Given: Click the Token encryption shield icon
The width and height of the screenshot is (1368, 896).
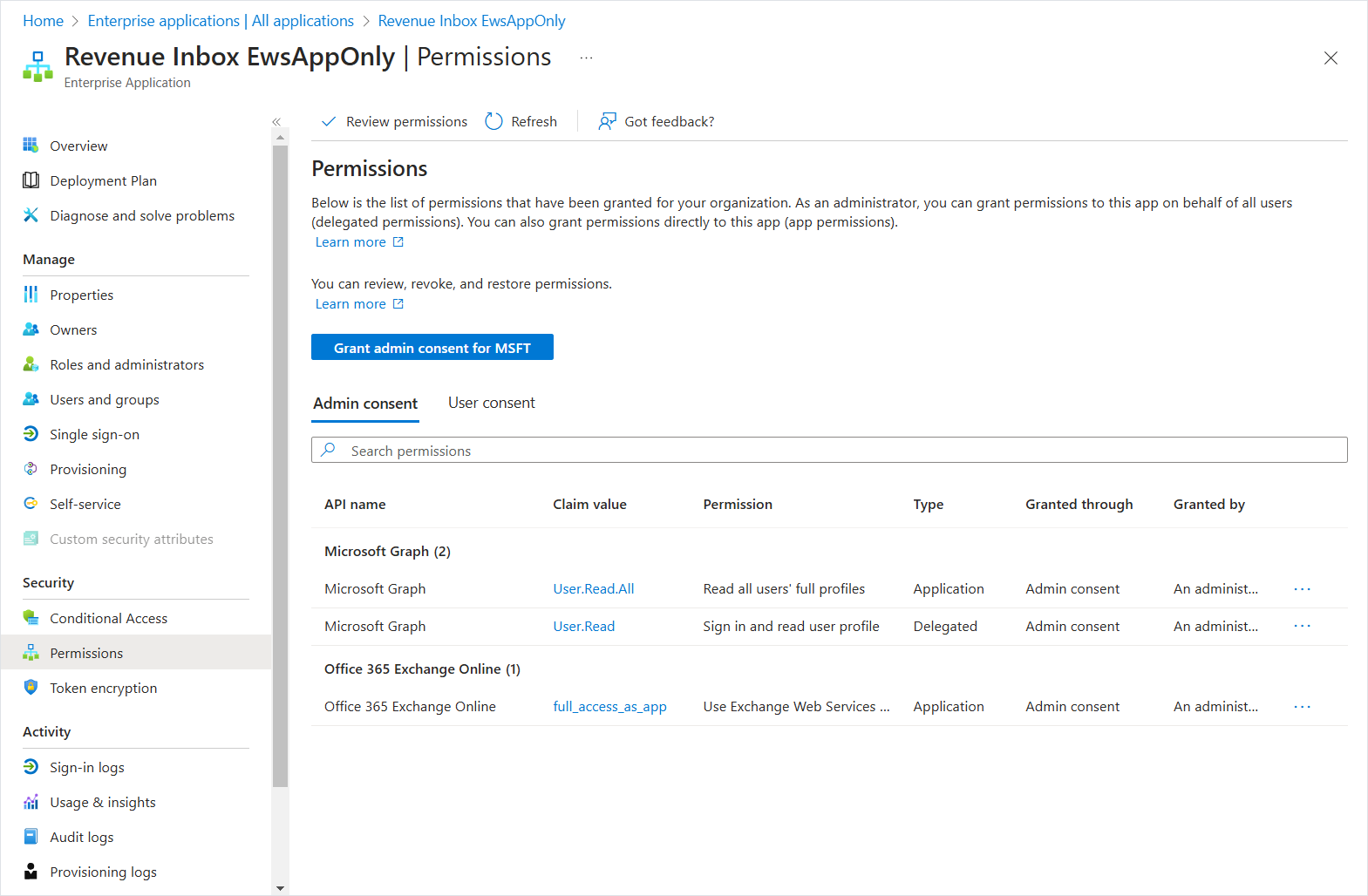Looking at the screenshot, I should 31,687.
